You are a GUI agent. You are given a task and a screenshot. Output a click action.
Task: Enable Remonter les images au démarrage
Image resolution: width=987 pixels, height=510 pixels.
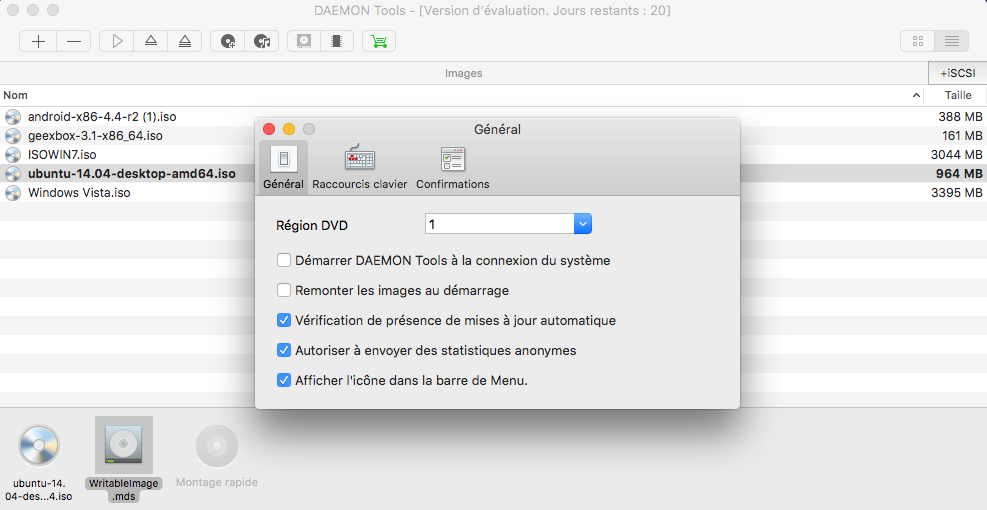284,290
